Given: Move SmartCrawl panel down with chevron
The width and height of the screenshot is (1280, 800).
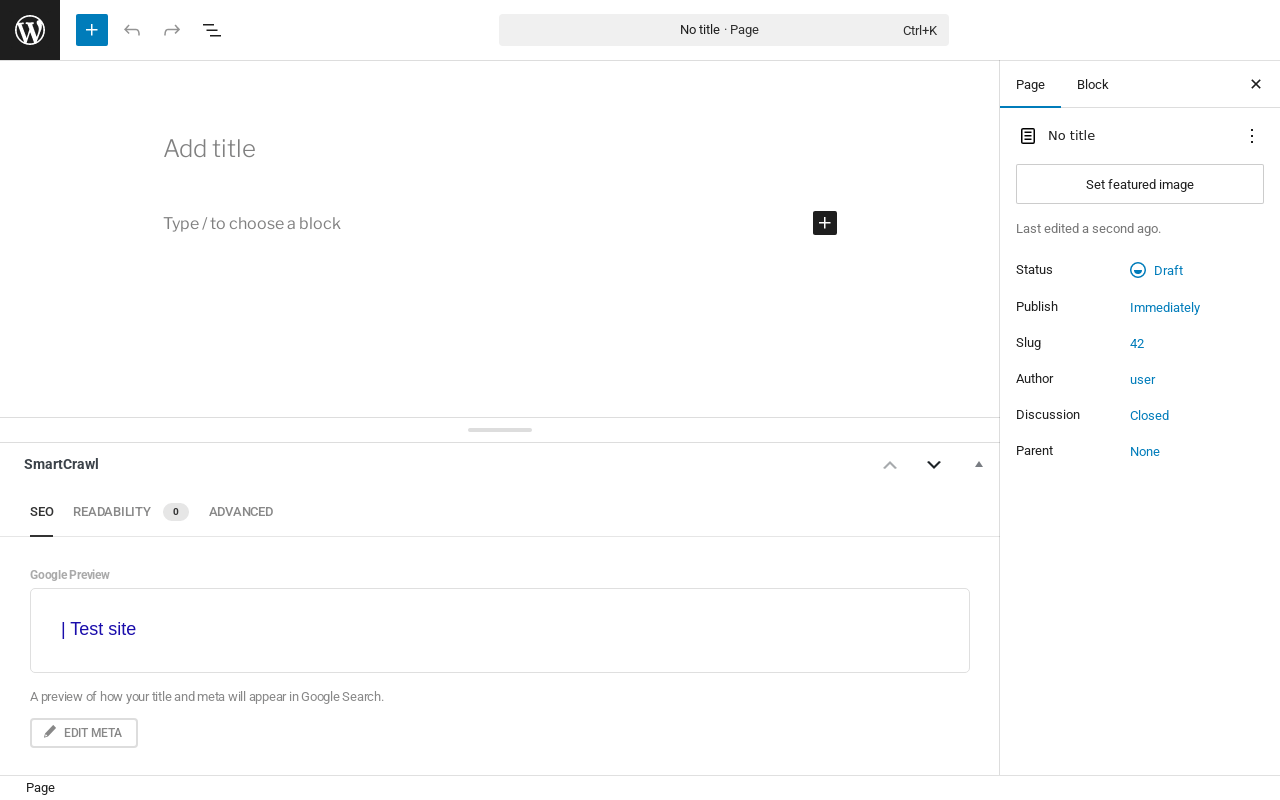Looking at the screenshot, I should coord(934,464).
